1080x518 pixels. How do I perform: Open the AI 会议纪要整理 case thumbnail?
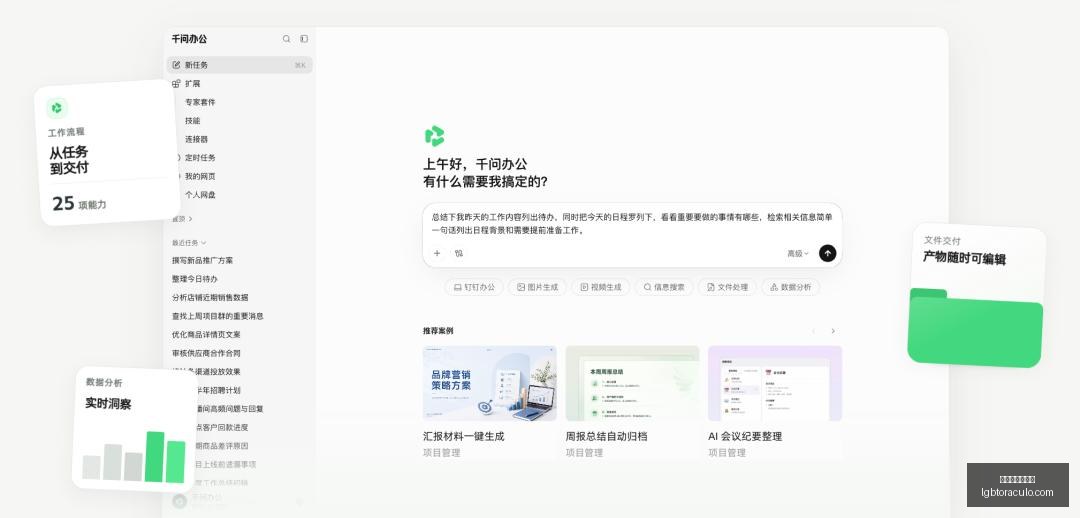pyautogui.click(x=775, y=383)
